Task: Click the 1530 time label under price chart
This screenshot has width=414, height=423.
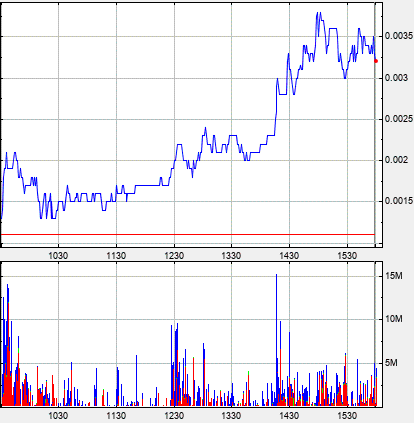Action: click(x=347, y=256)
